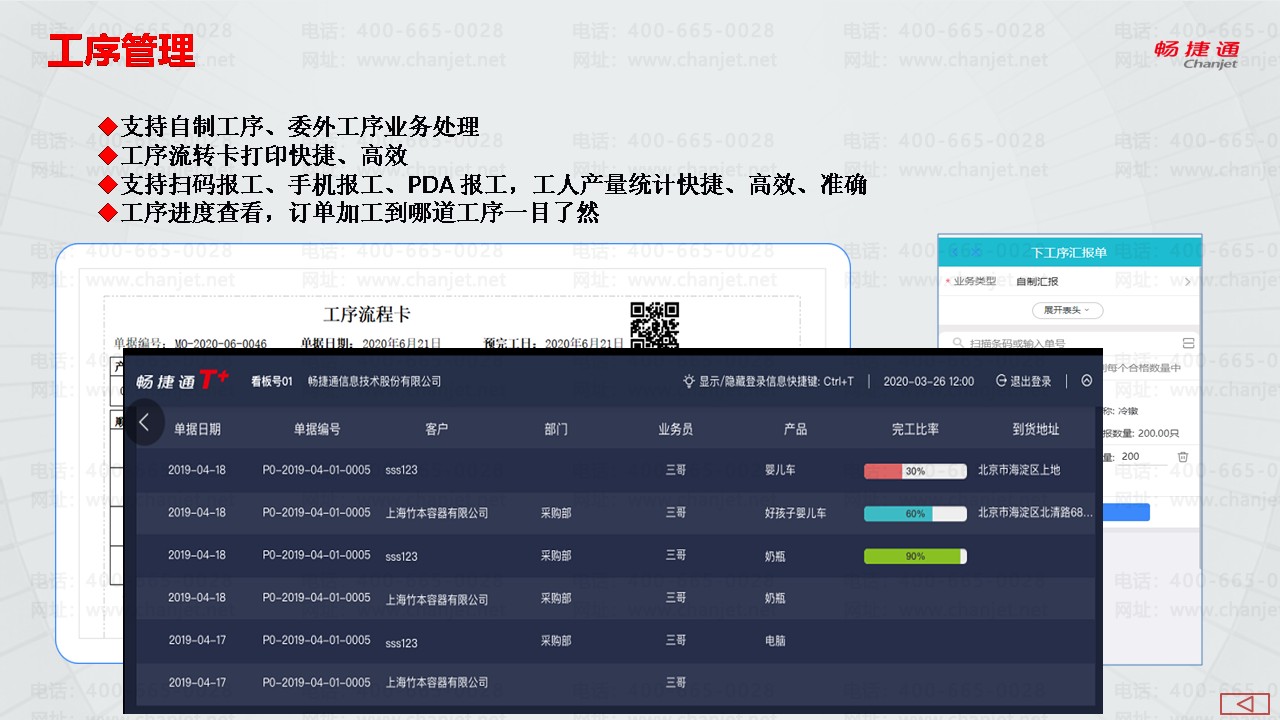Expand the 展开表头 dropdown

(x=1067, y=310)
